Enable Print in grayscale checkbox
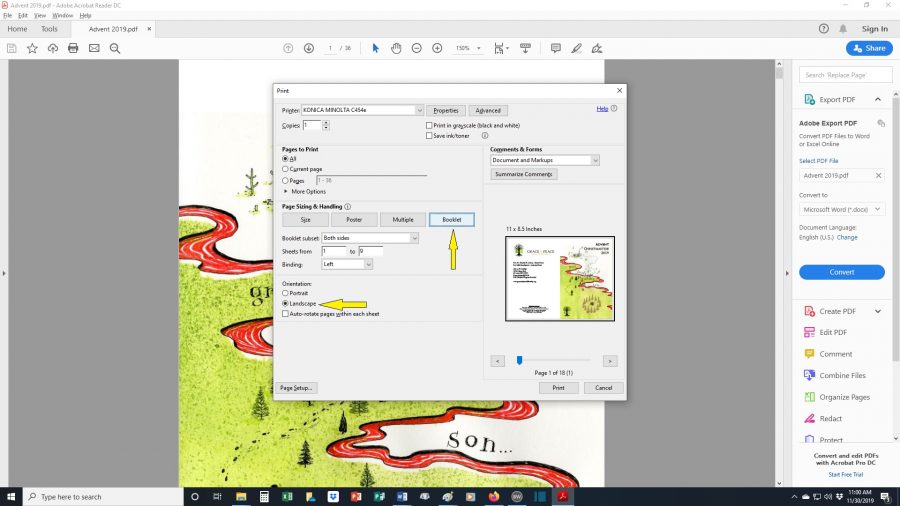This screenshot has height=506, width=900. (x=429, y=126)
